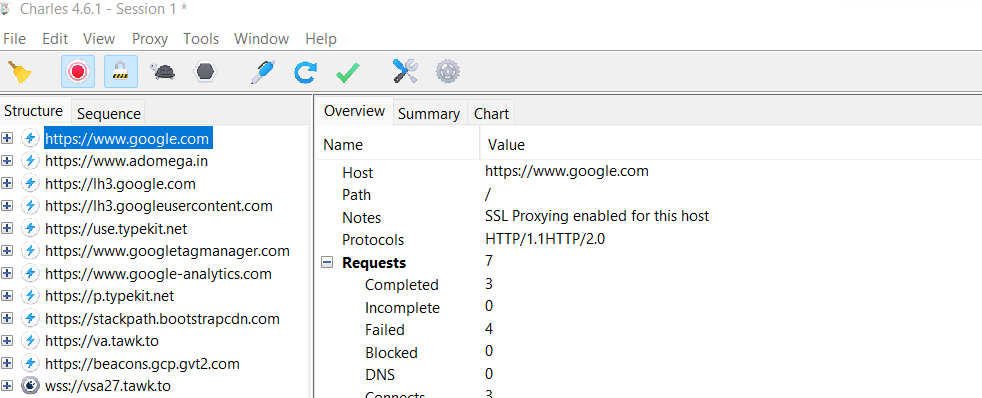Select wss://vsa27.tawk.to websocket host

108,386
